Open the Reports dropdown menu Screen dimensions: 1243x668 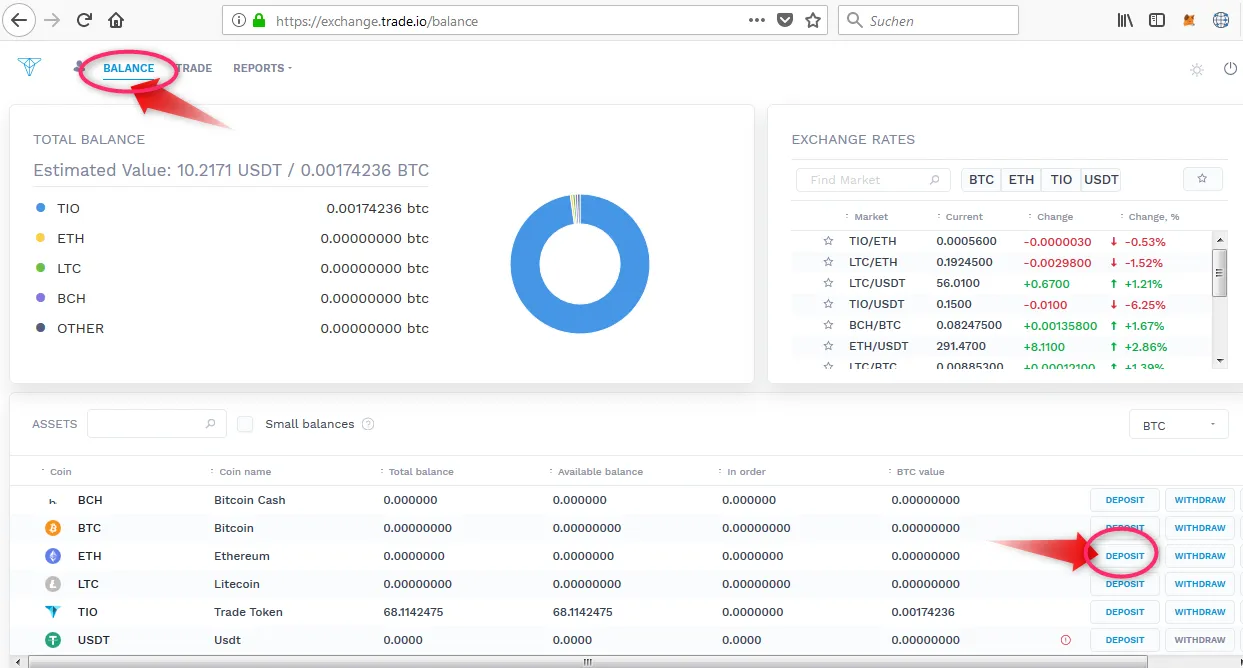pyautogui.click(x=262, y=68)
